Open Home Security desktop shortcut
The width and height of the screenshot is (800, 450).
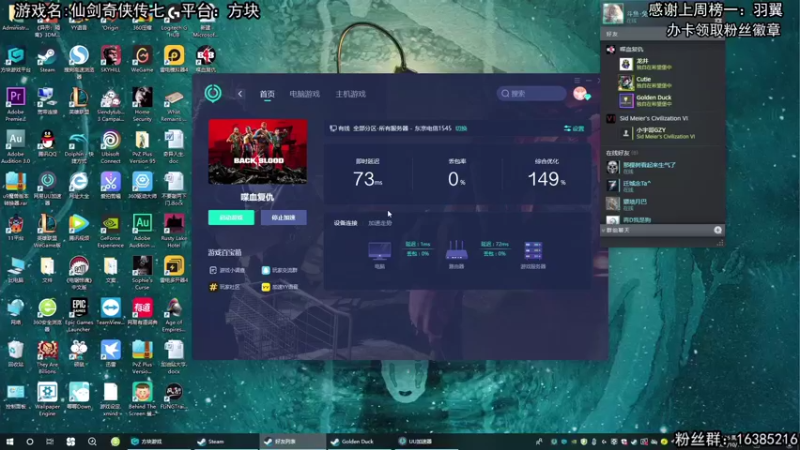point(142,104)
